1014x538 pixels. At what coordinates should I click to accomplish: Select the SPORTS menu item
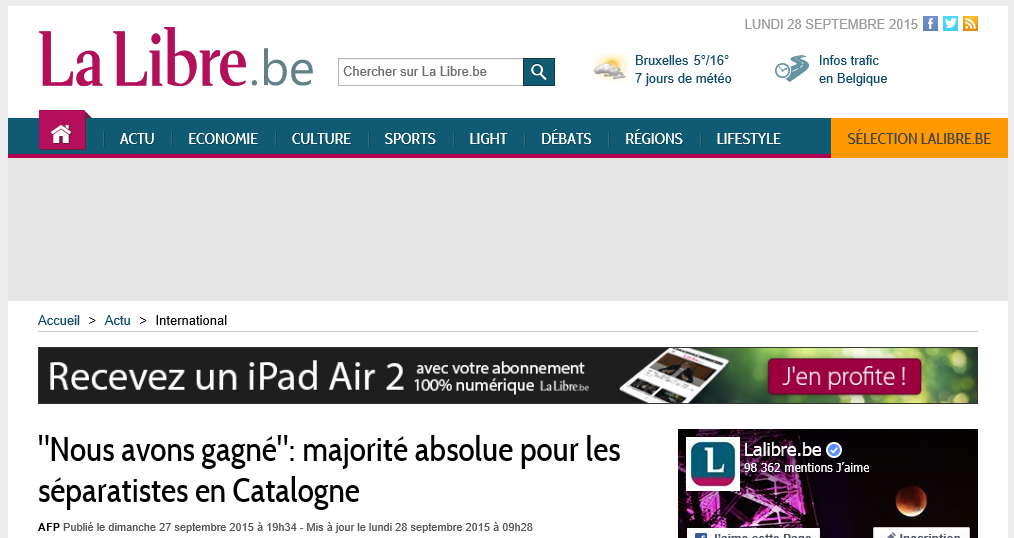410,139
